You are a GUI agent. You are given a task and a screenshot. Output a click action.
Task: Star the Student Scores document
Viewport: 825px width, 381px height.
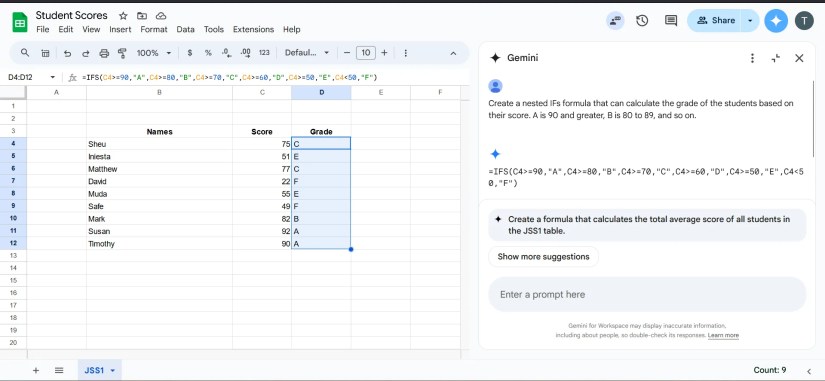pyautogui.click(x=123, y=16)
